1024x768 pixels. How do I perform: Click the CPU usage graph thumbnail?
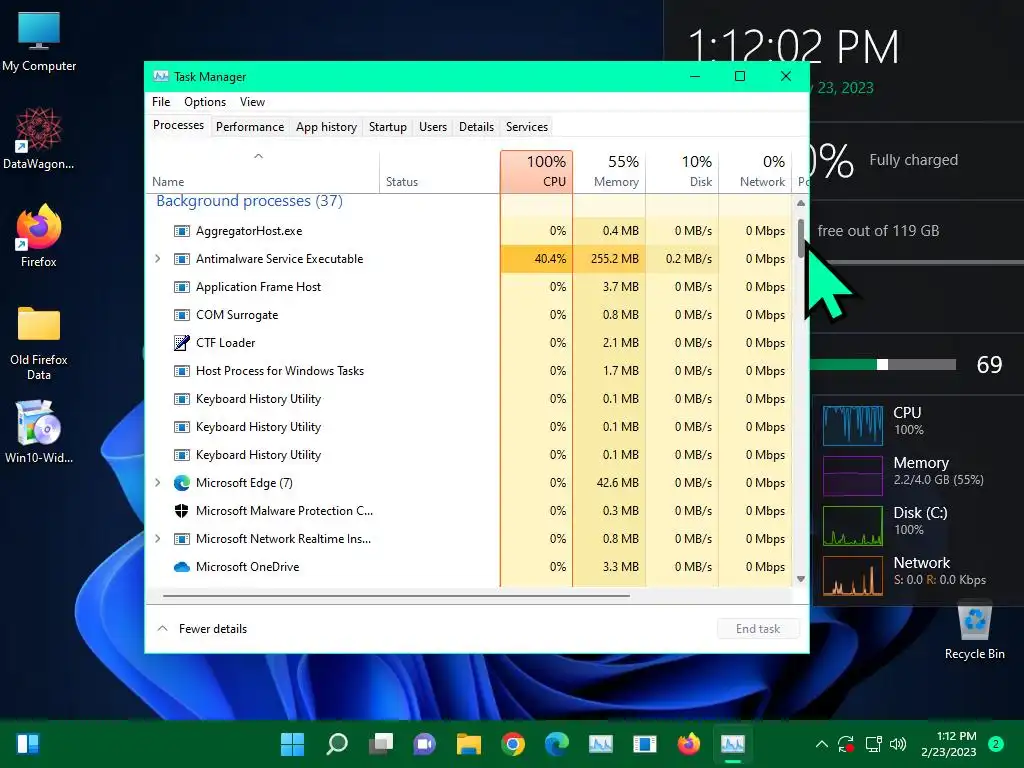853,425
